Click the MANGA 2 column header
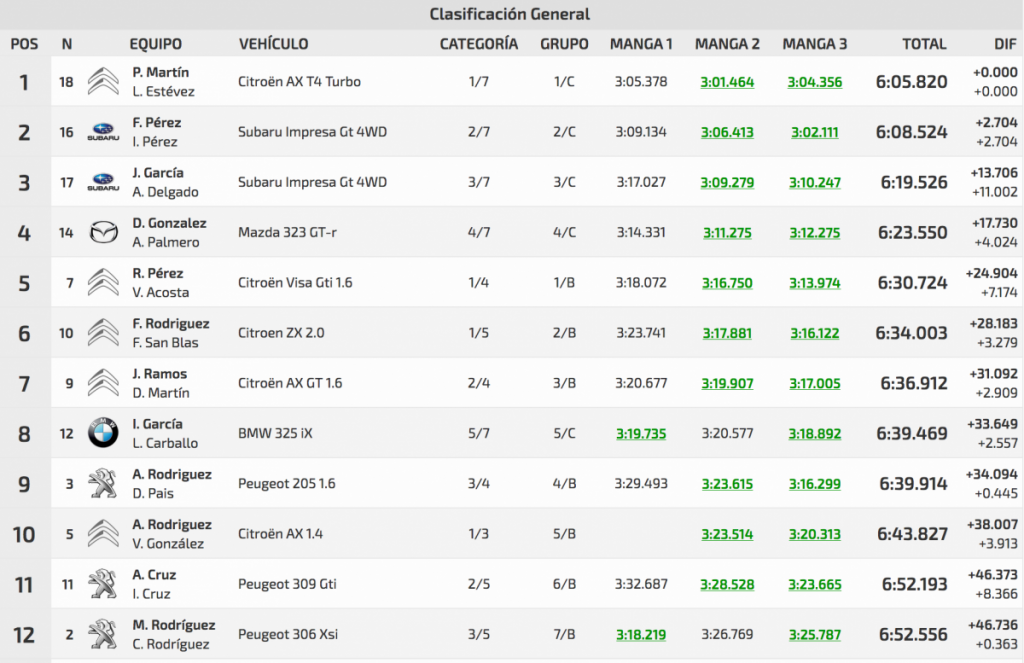Screen dimensions: 1024x663 tap(727, 44)
